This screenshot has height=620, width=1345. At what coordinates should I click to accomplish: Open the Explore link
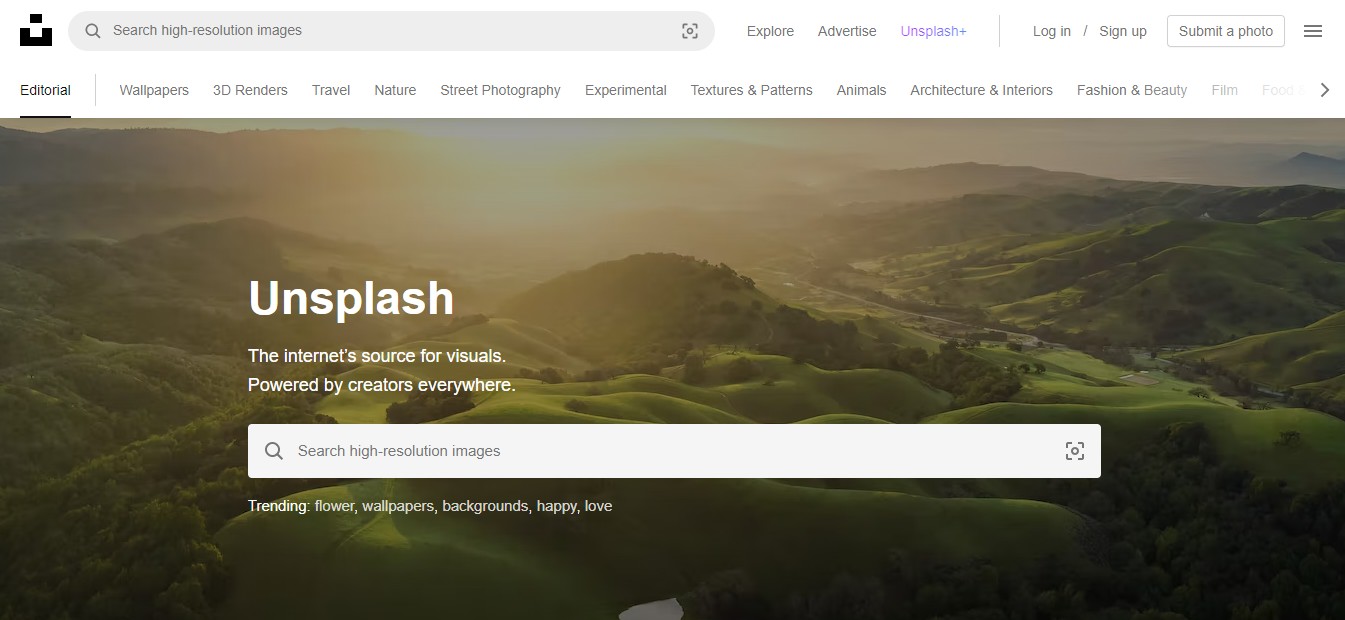(770, 31)
